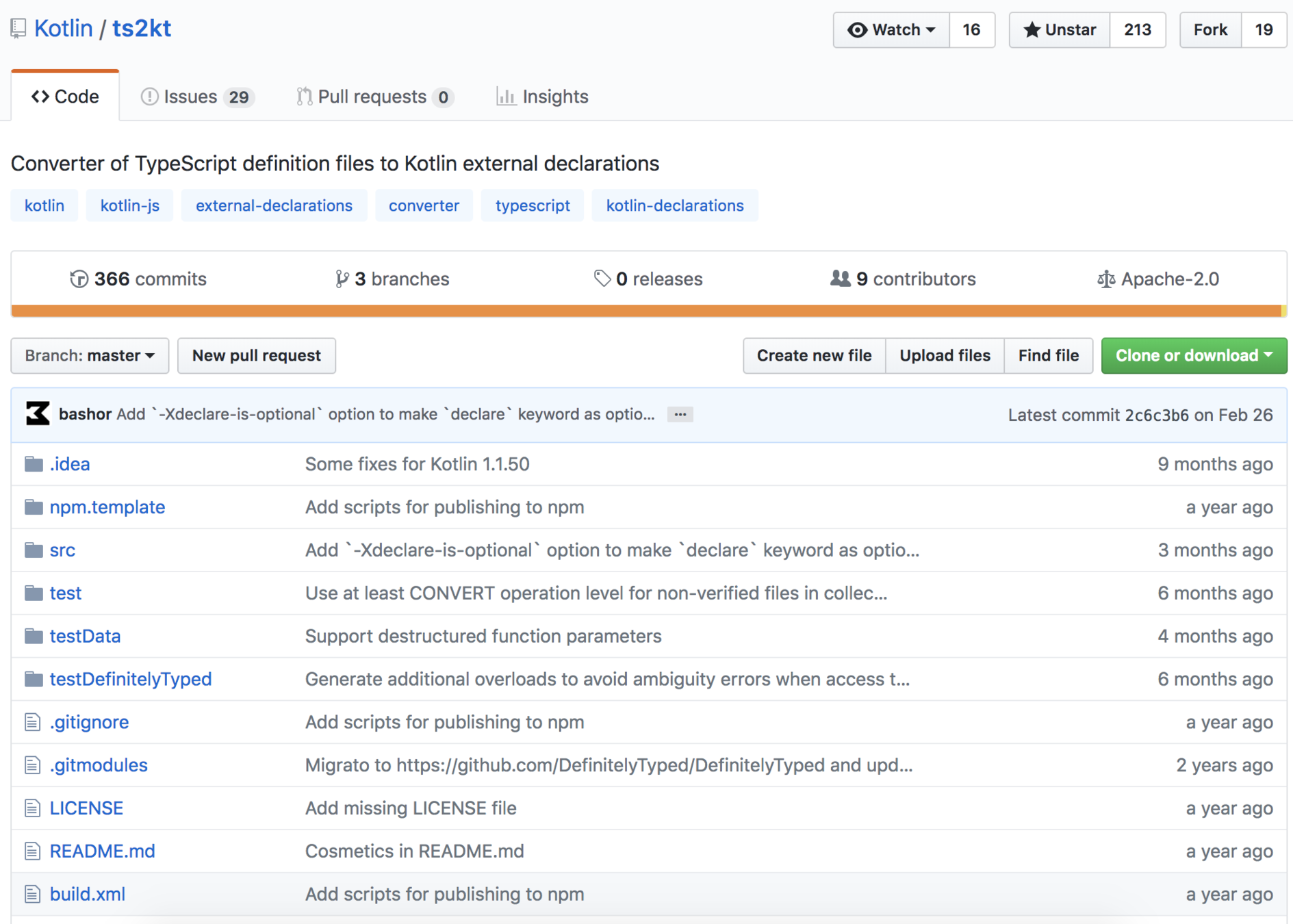The image size is (1293, 924).
Task: Open the Branch: master dropdown
Action: [90, 356]
